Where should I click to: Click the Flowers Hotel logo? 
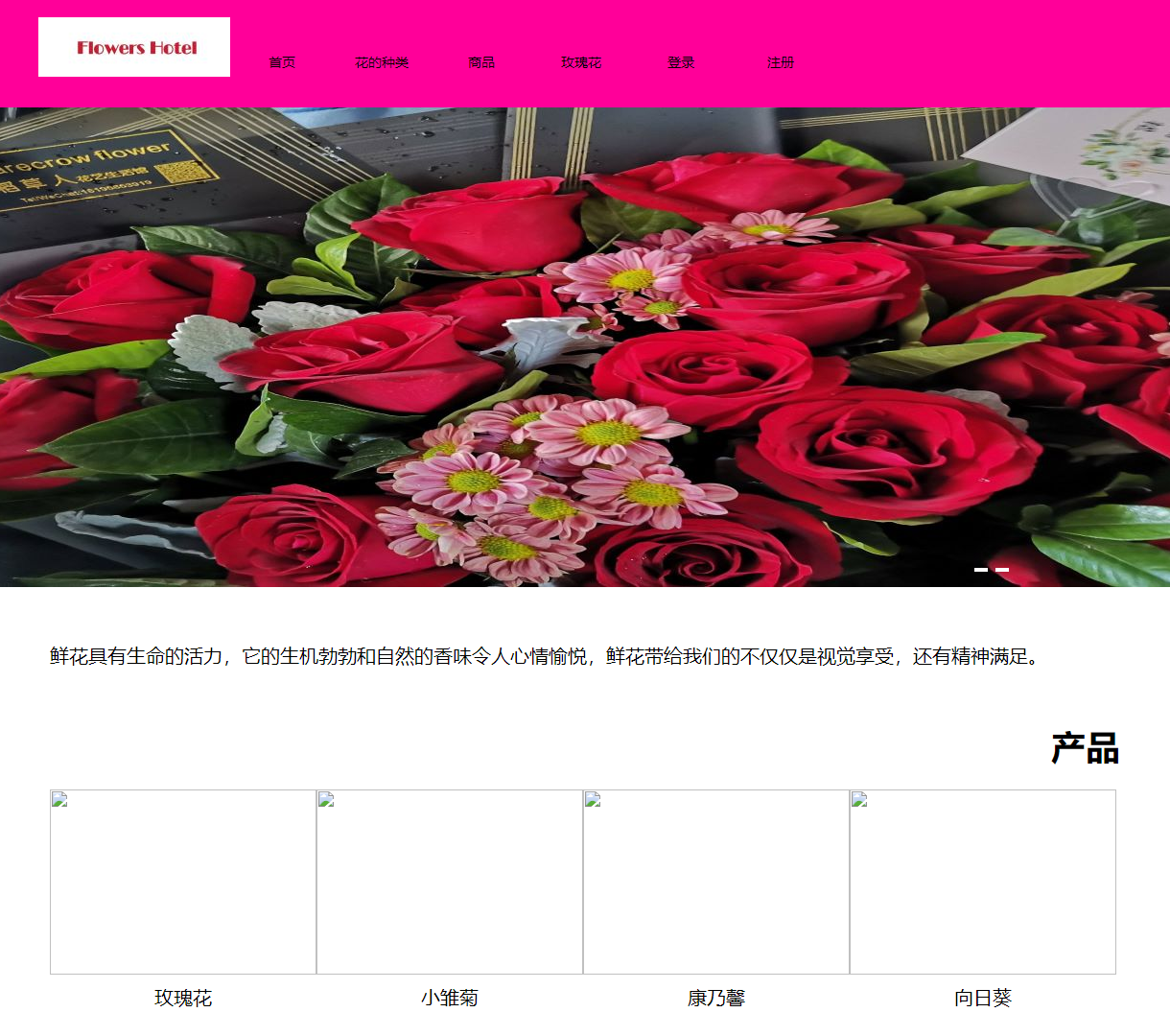(133, 46)
